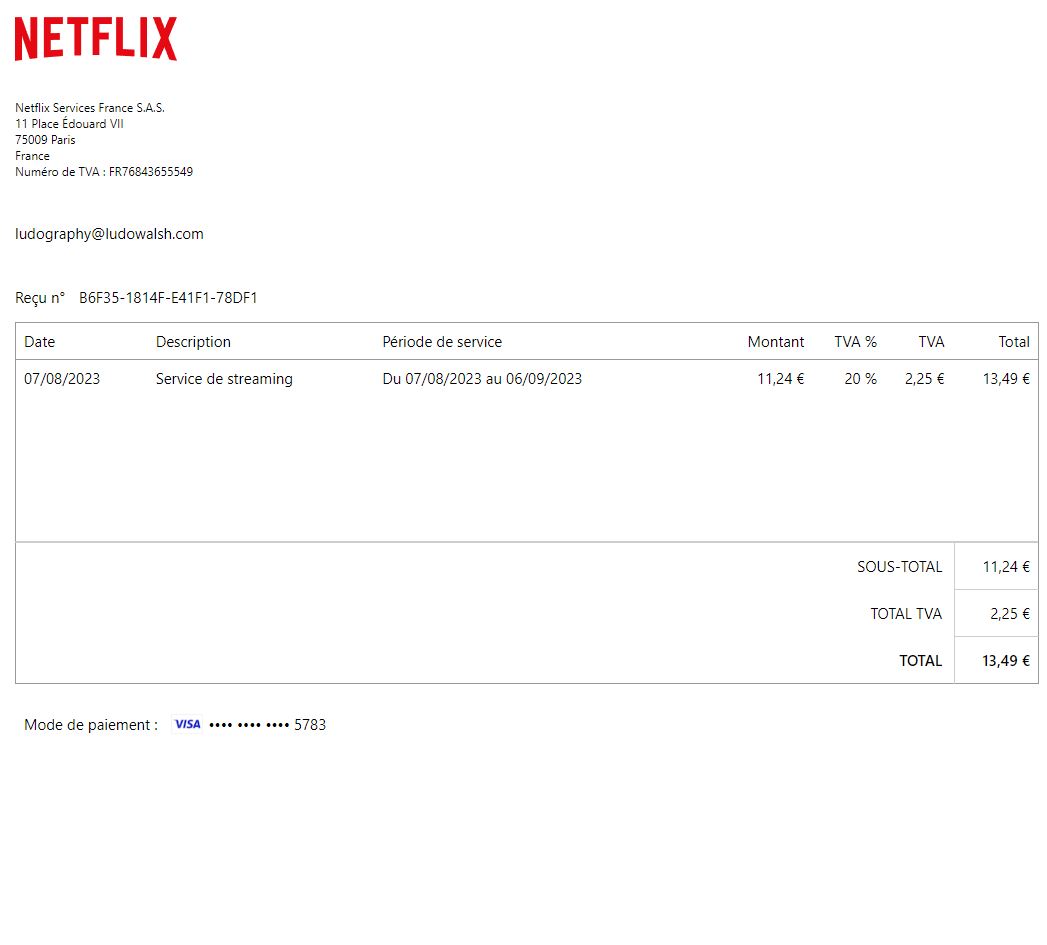1047x945 pixels.
Task: Click the Visa card icon
Action: pos(188,724)
